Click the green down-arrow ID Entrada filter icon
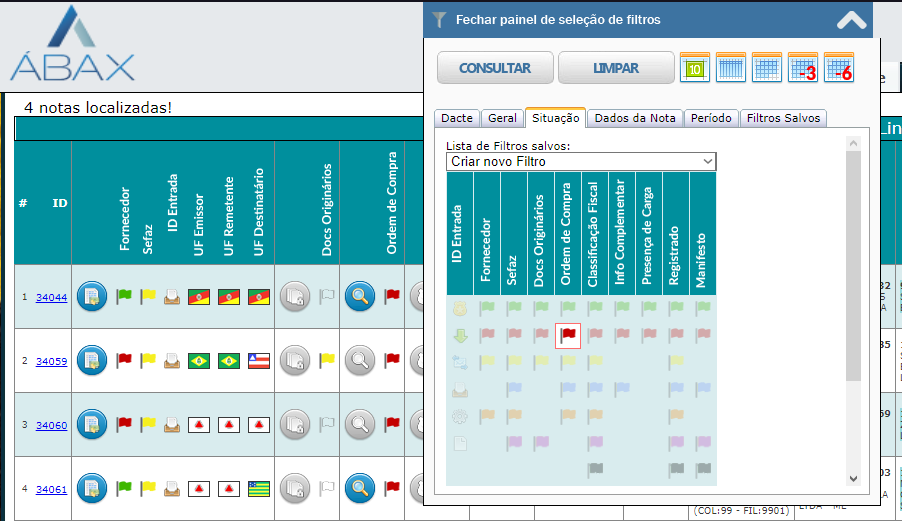902x521 pixels. click(460, 335)
